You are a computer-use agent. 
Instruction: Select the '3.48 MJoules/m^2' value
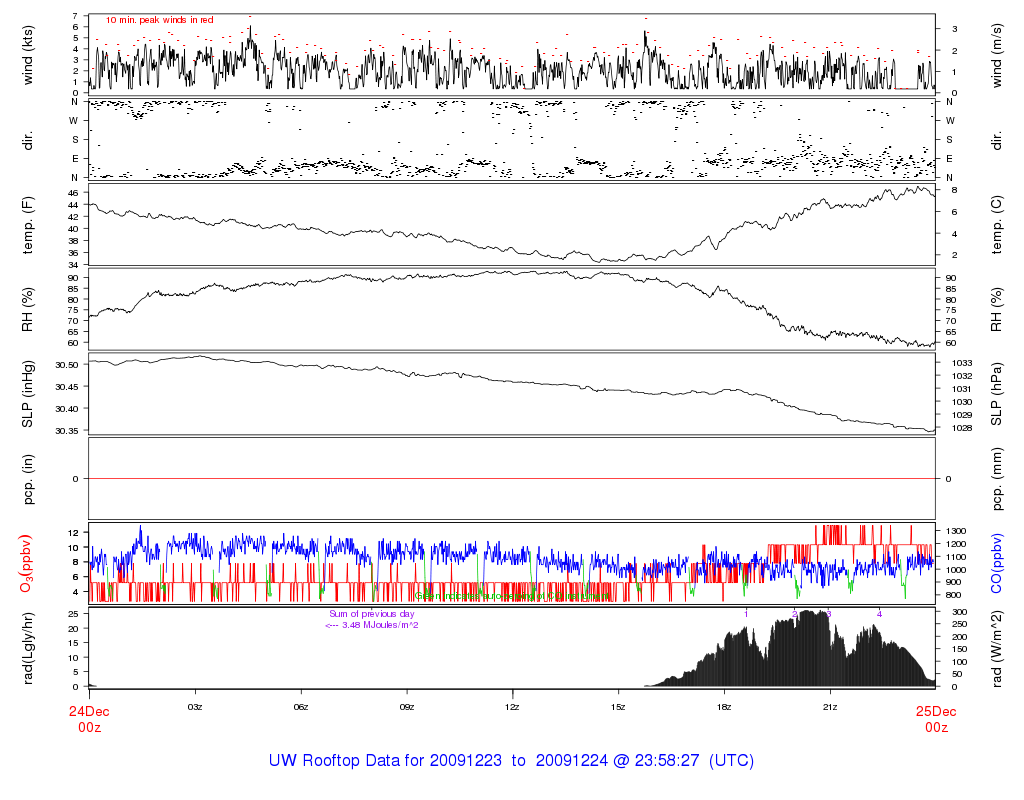point(380,625)
